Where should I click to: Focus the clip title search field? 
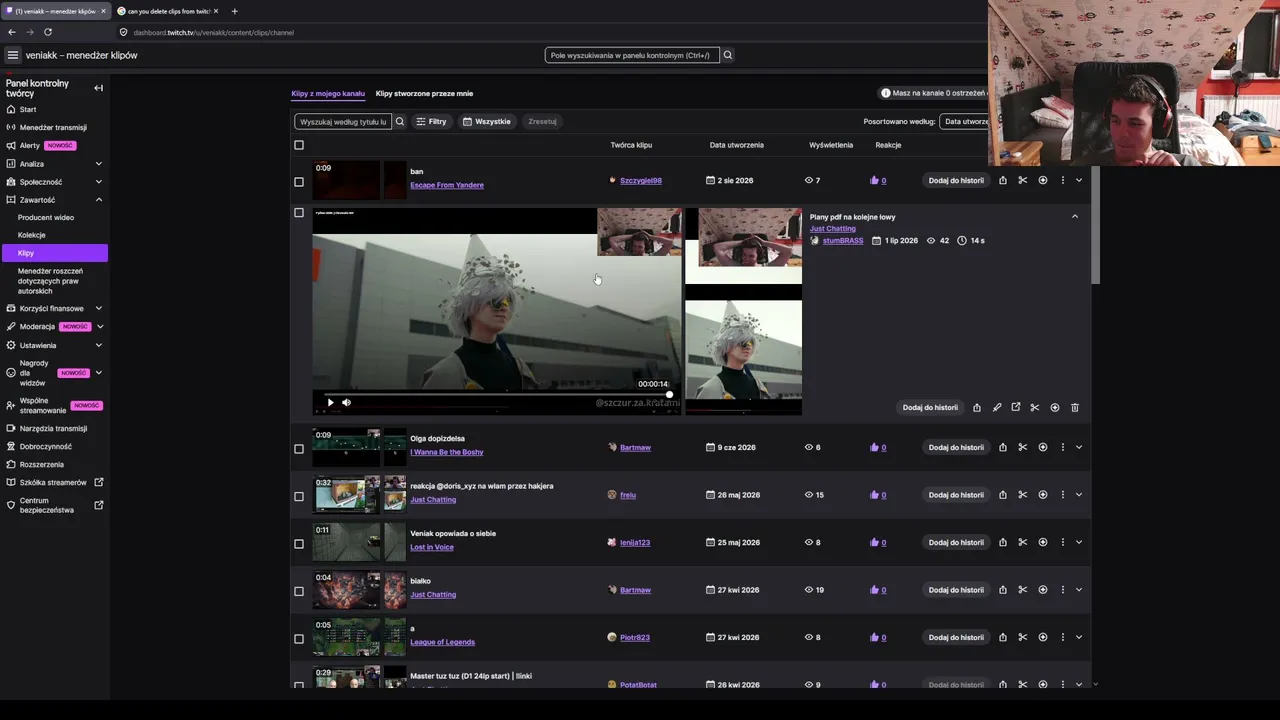click(343, 121)
